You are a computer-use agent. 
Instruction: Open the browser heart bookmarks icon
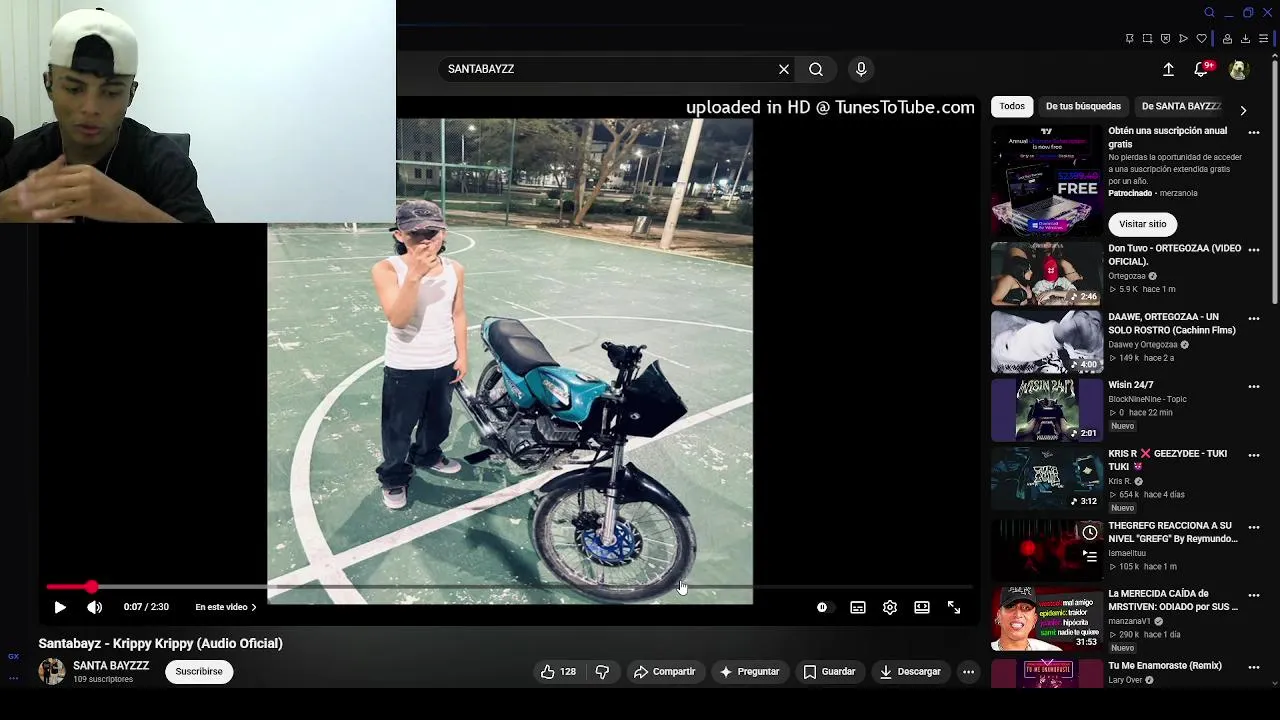pos(1202,39)
